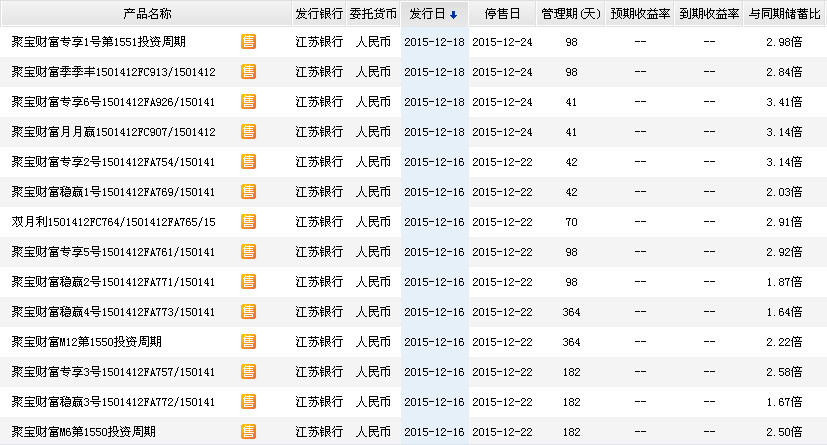827x445 pixels.
Task: Select the 1.87倍 savings ratio value
Action: 784,282
